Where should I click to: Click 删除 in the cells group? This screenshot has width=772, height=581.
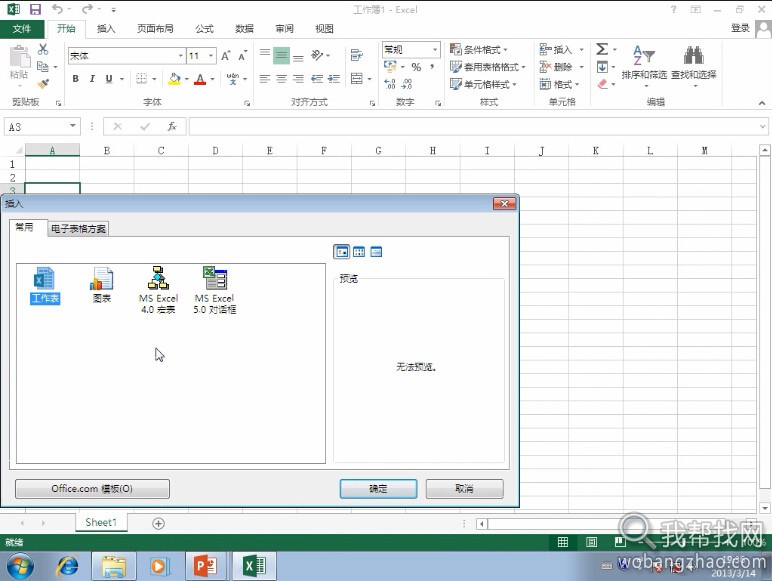(556, 67)
